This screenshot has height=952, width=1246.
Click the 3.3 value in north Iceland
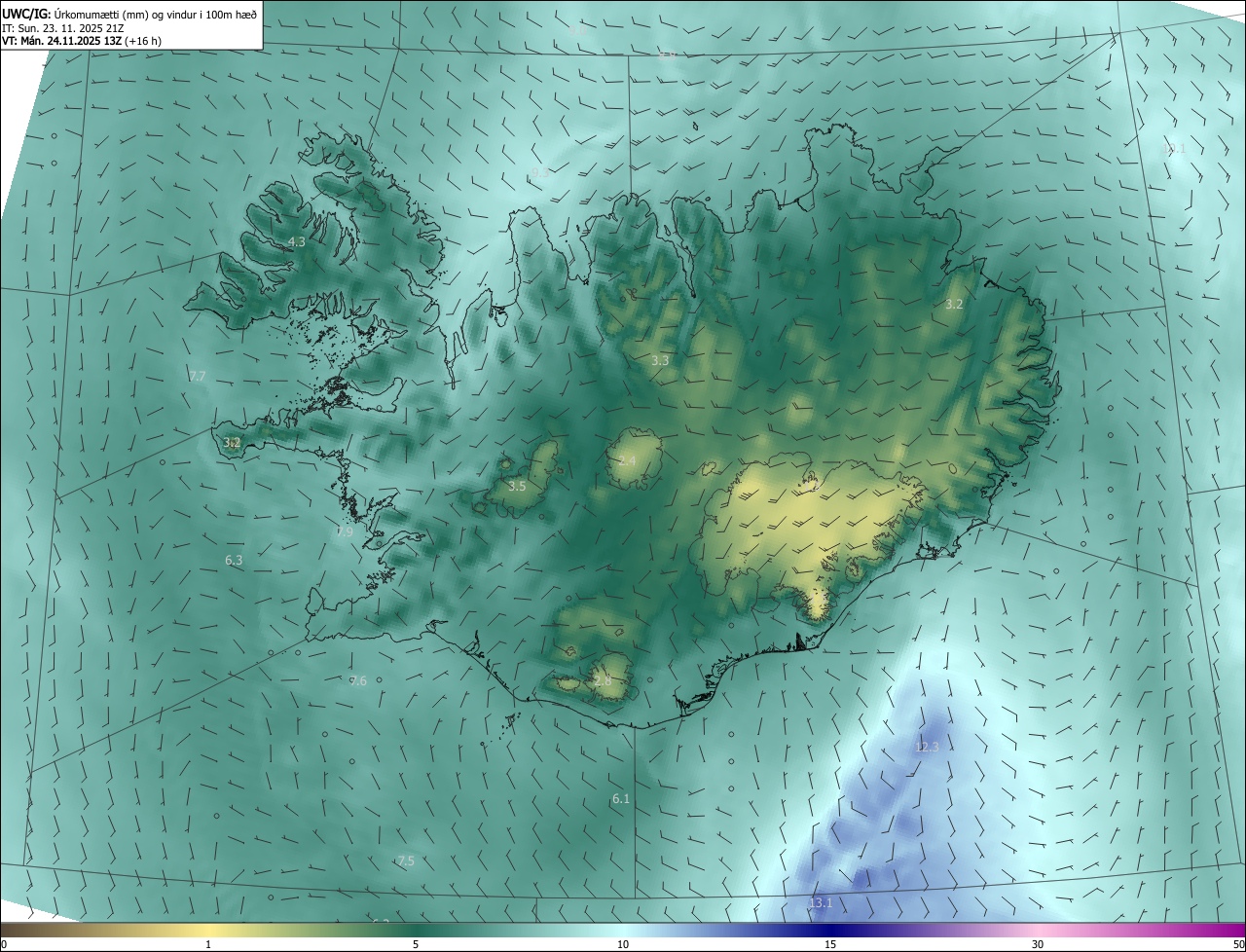[x=660, y=360]
